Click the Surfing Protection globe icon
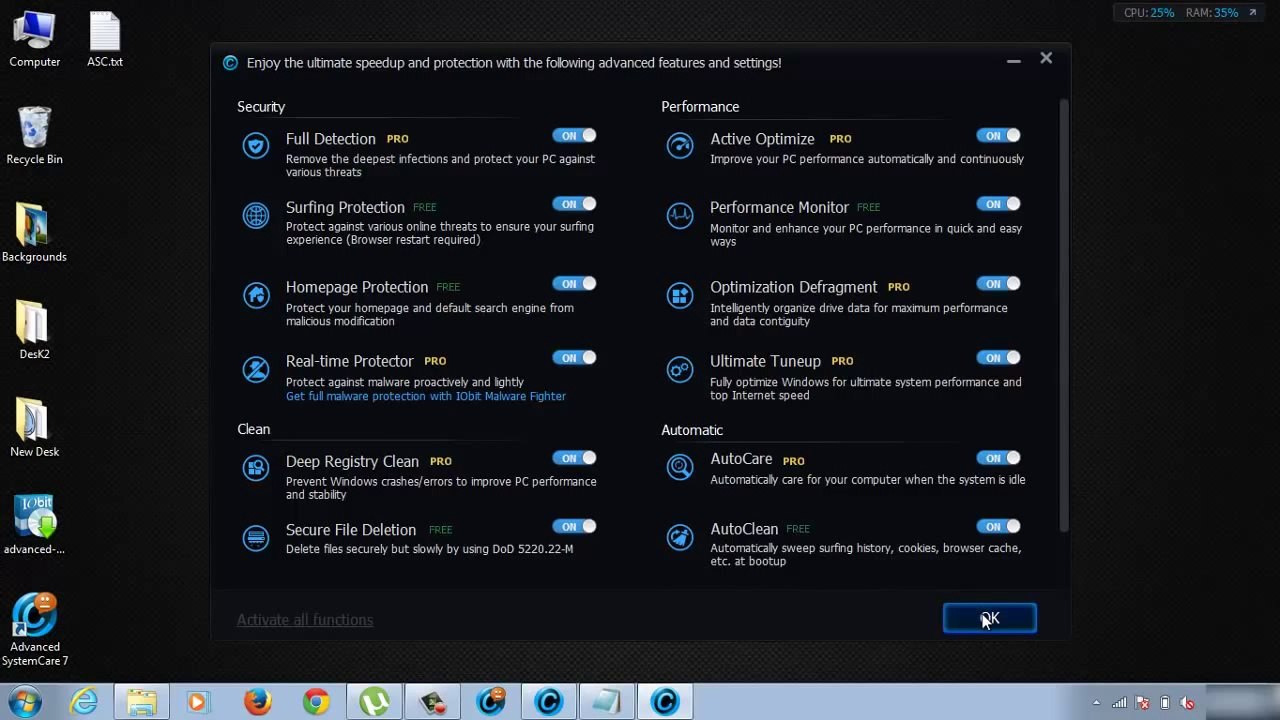Viewport: 1280px width, 720px height. click(x=256, y=215)
